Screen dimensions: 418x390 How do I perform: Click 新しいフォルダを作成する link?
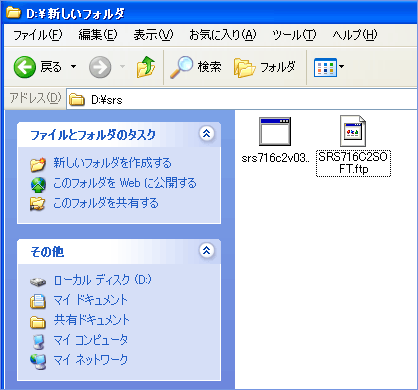pyautogui.click(x=112, y=163)
